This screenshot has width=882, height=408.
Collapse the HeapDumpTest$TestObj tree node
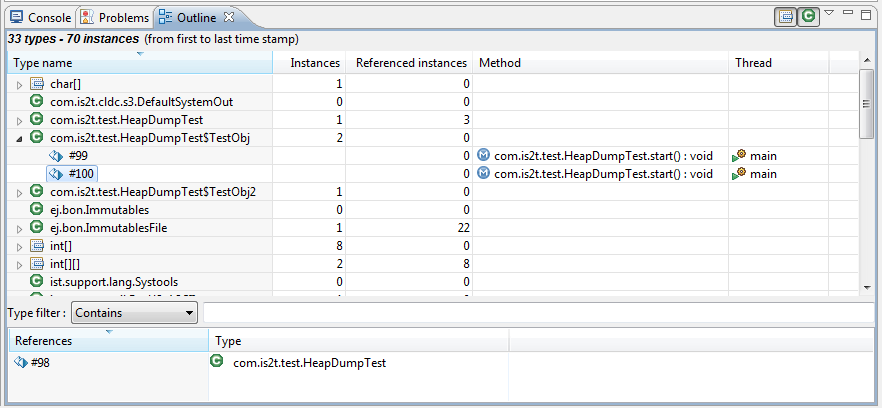tap(19, 138)
